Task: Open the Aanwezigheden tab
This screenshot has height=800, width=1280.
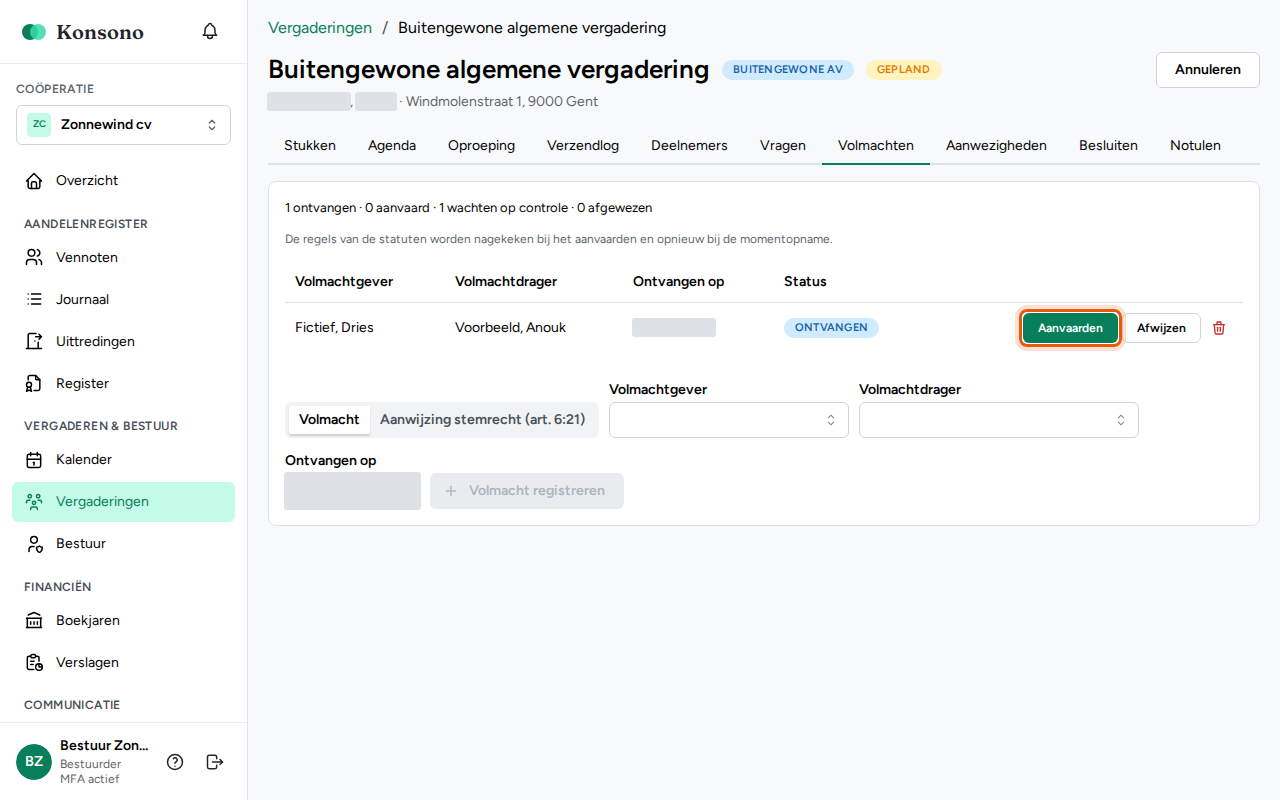Action: point(996,146)
